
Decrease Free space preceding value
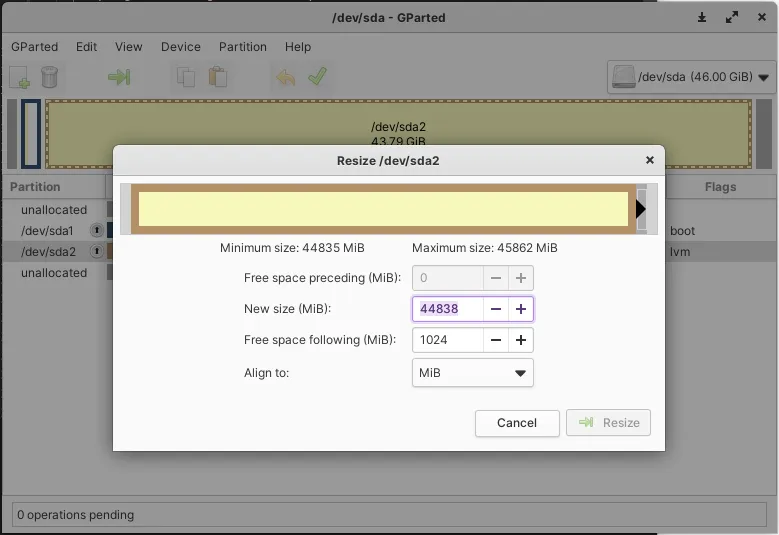click(x=496, y=278)
